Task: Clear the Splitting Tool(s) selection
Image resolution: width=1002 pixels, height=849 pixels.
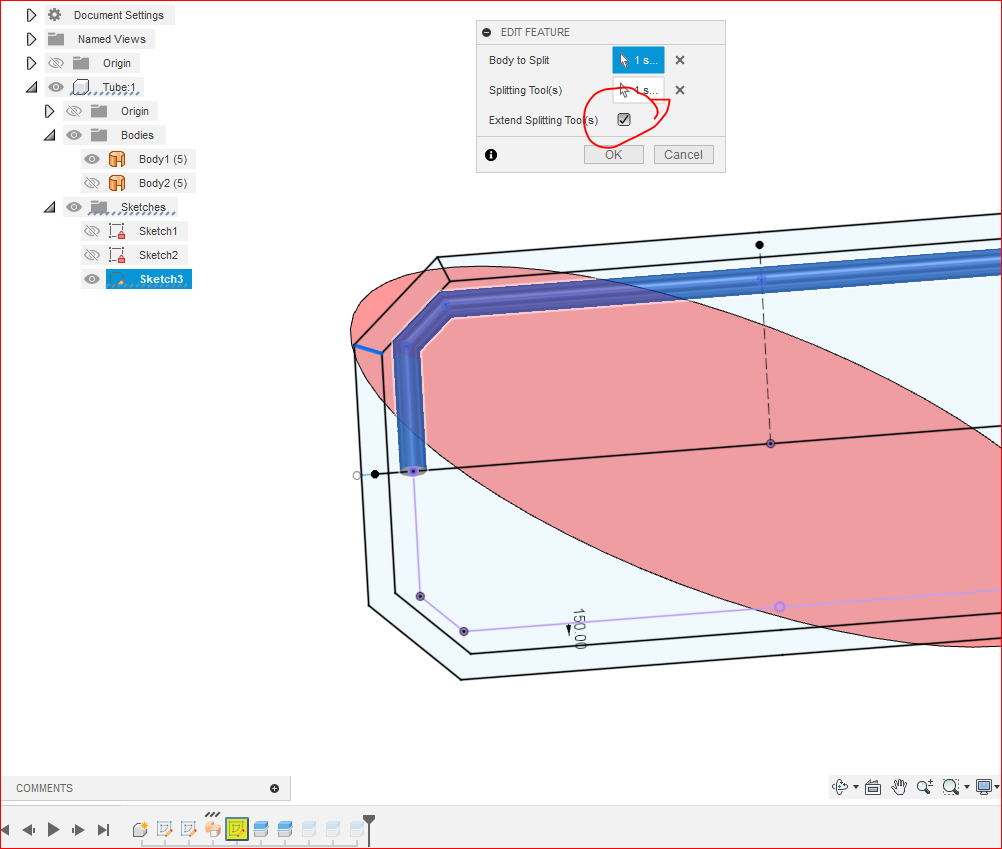Action: [680, 90]
